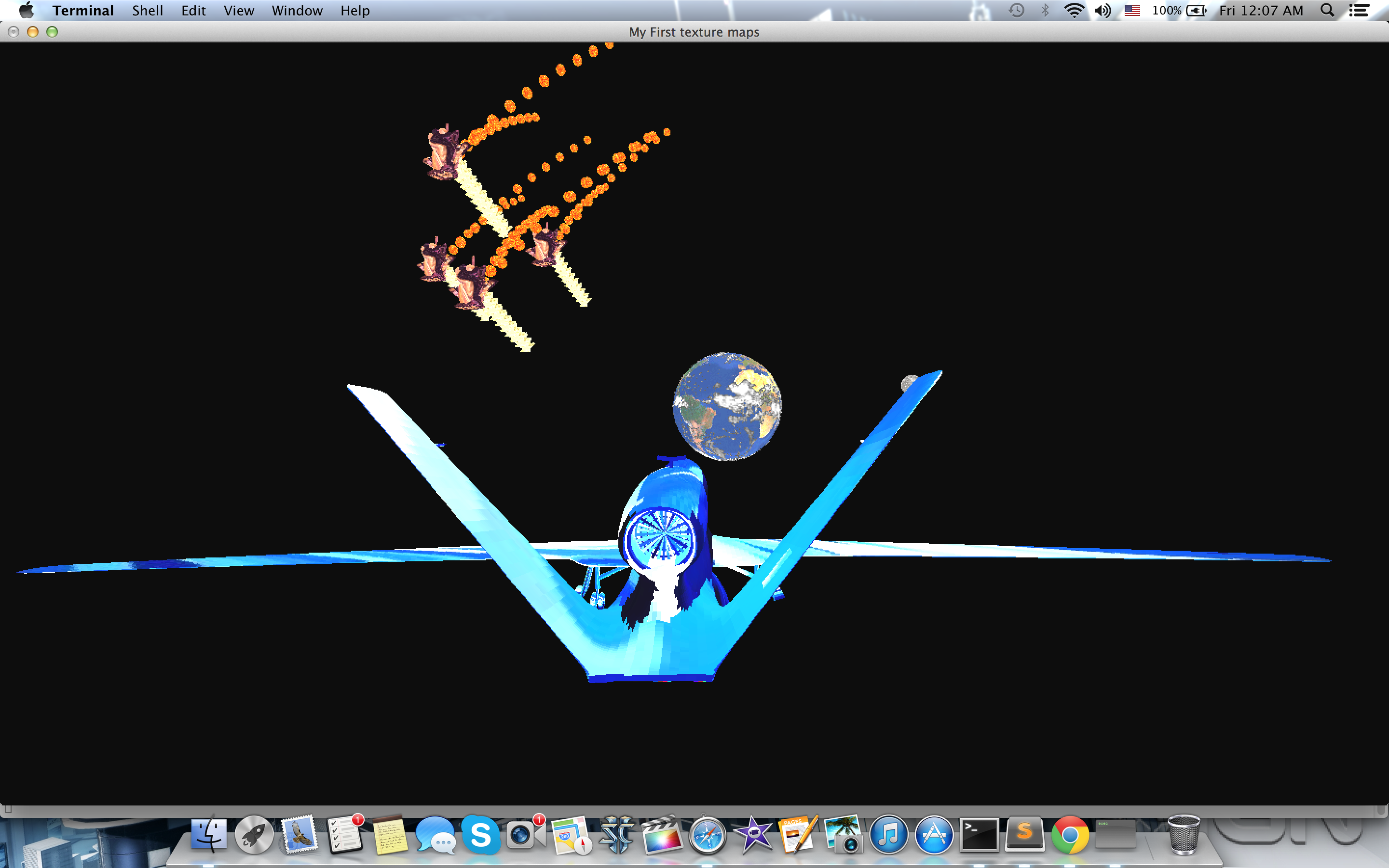Image resolution: width=1389 pixels, height=868 pixels.
Task: Open Skype from the Dock
Action: (481, 834)
